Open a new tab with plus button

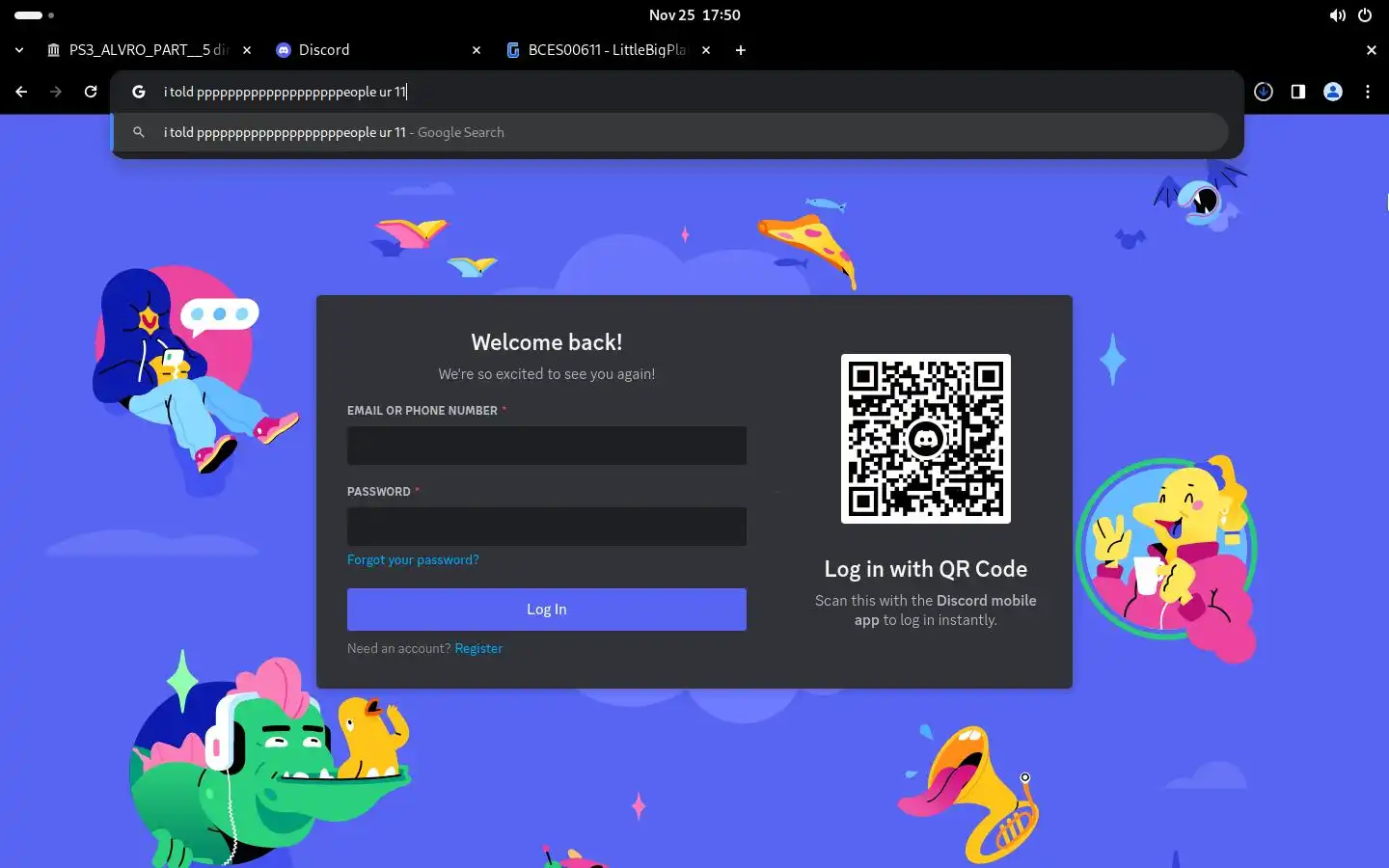[741, 50]
